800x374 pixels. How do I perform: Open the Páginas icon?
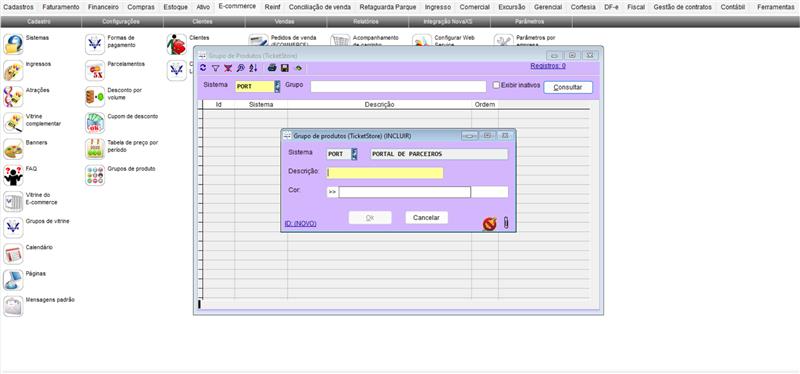(x=13, y=280)
